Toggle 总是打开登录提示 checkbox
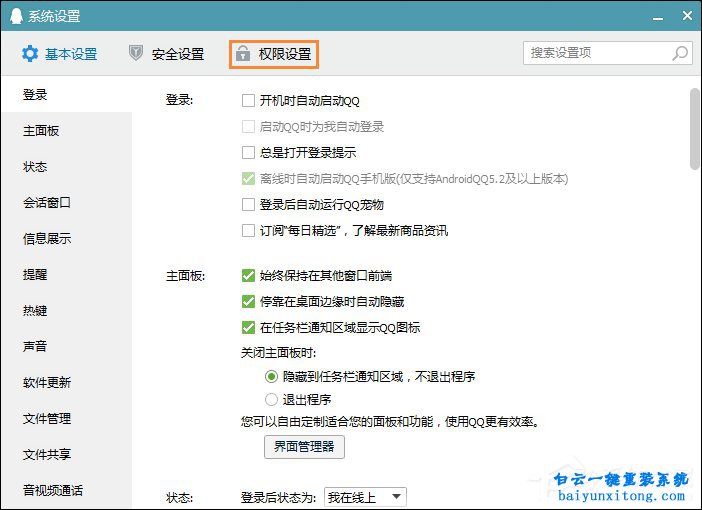702x510 pixels. click(249, 153)
